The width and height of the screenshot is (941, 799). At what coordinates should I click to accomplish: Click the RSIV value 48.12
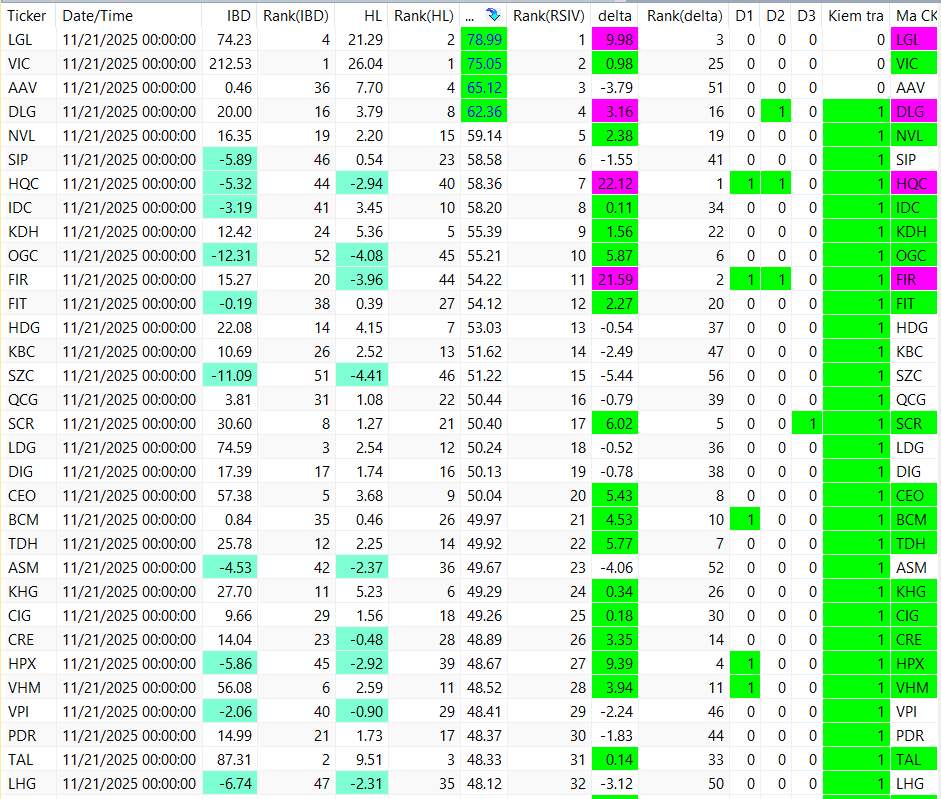click(484, 783)
